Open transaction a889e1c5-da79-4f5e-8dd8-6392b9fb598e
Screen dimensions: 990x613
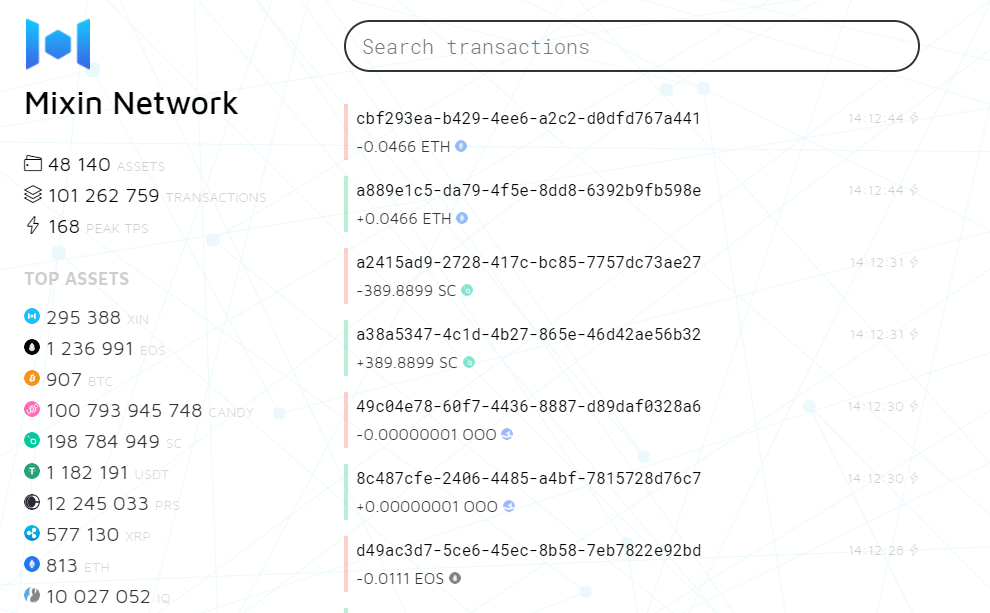coord(528,190)
